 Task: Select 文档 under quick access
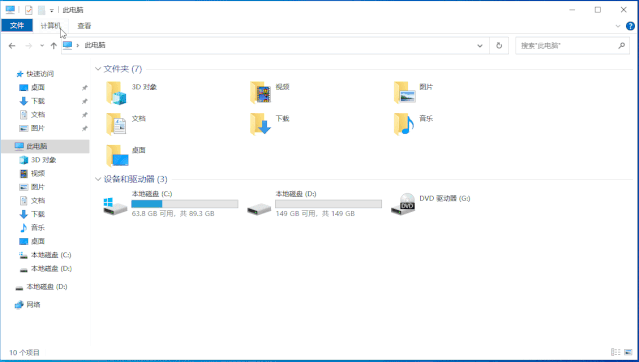[x=37, y=115]
